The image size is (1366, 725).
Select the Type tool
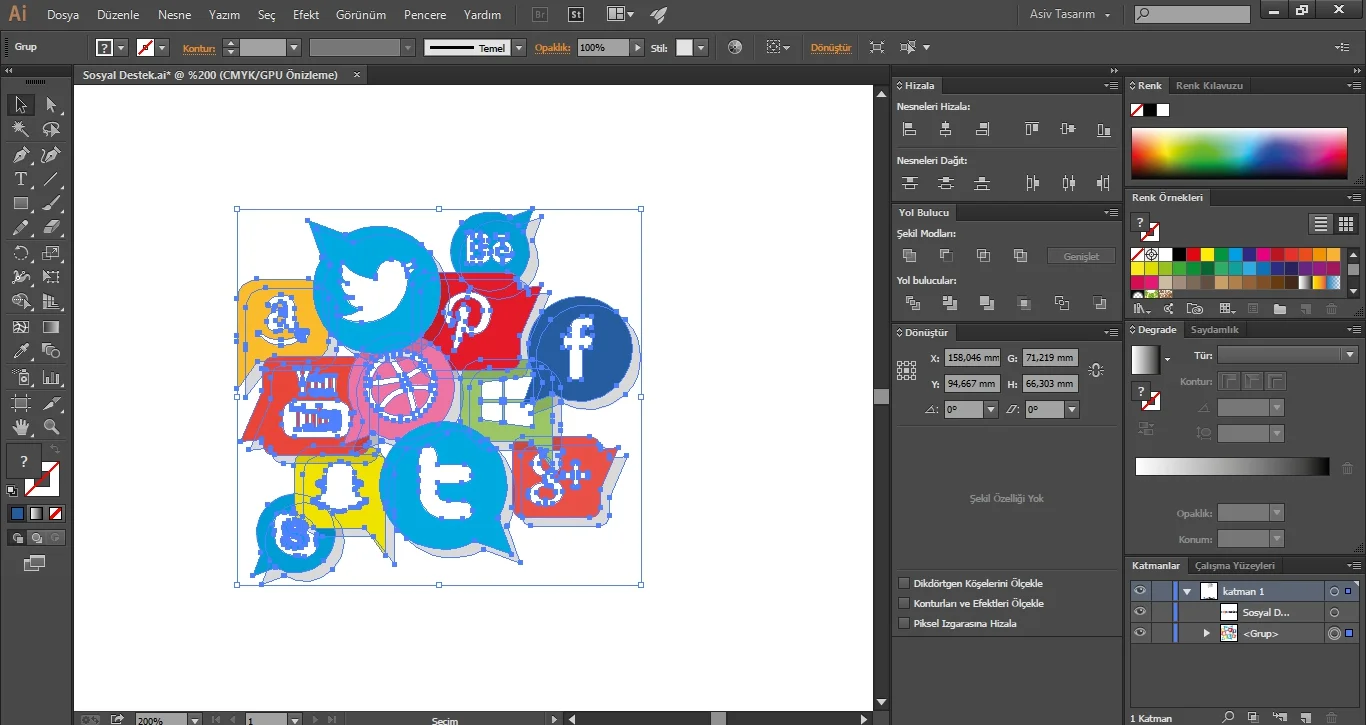click(20, 179)
